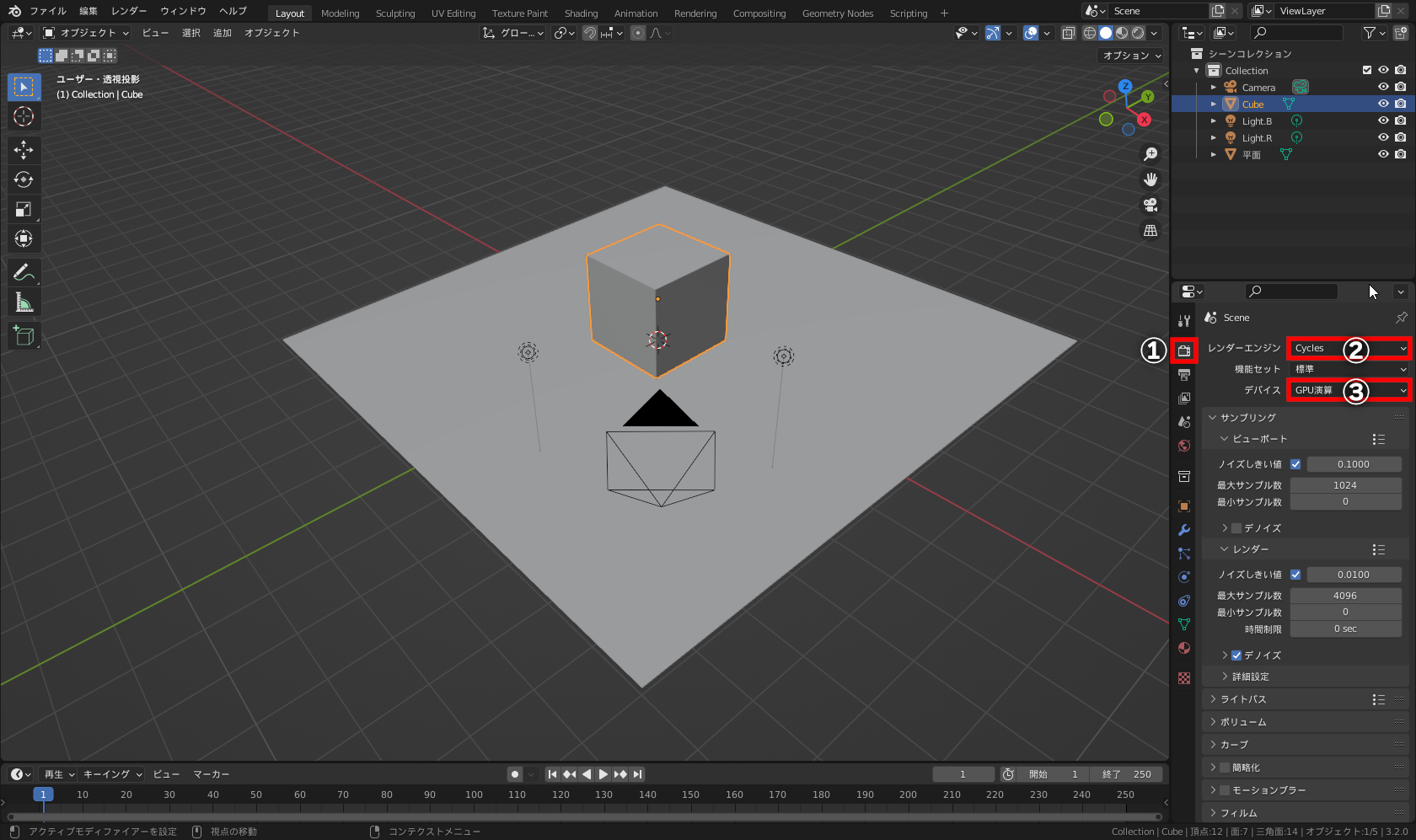
Task: Open the File menu
Action: coord(48,12)
